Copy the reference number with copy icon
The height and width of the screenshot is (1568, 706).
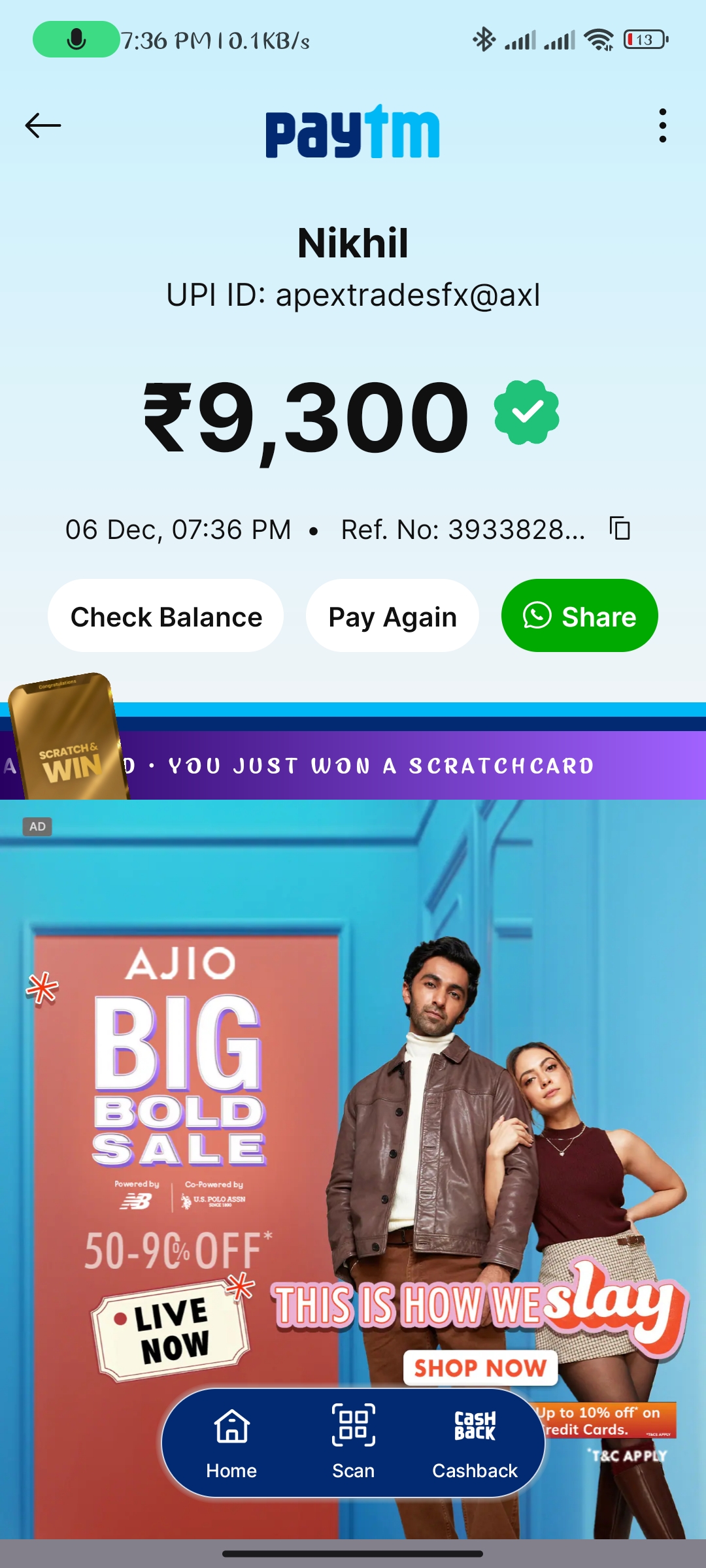[620, 528]
